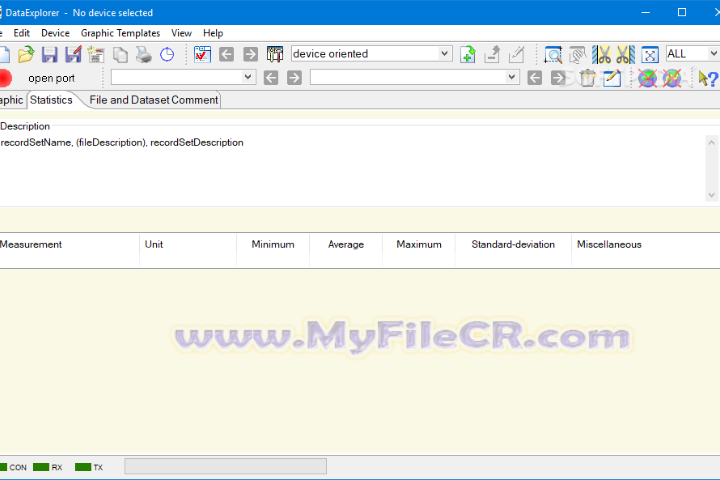Select the pan hand tool
The width and height of the screenshot is (720, 480).
click(x=577, y=54)
